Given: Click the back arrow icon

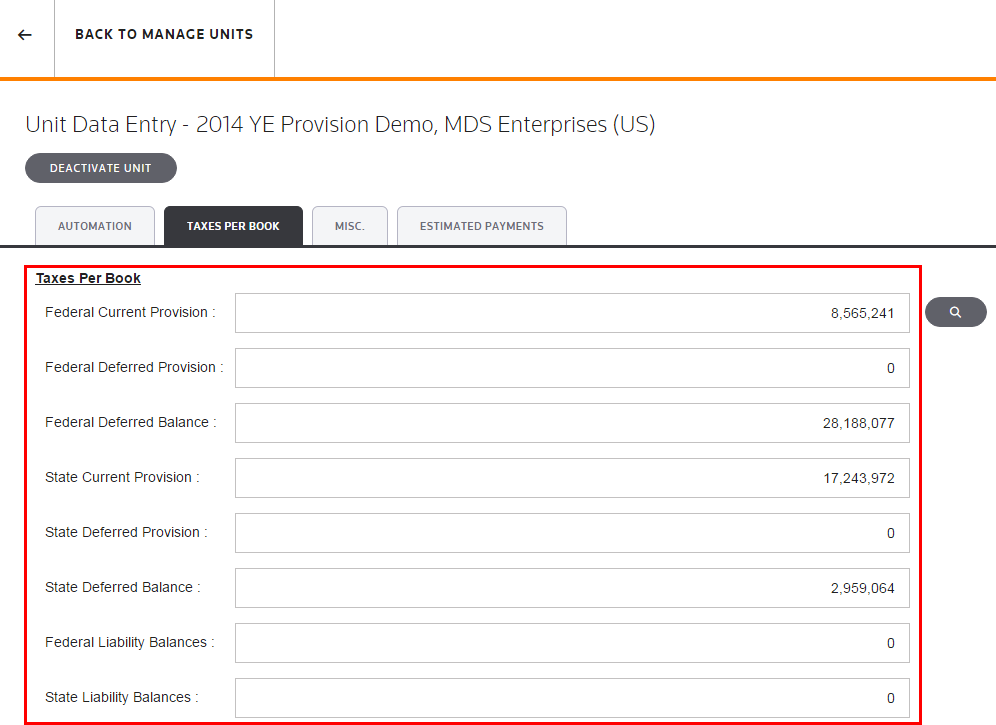Looking at the screenshot, I should (x=25, y=35).
